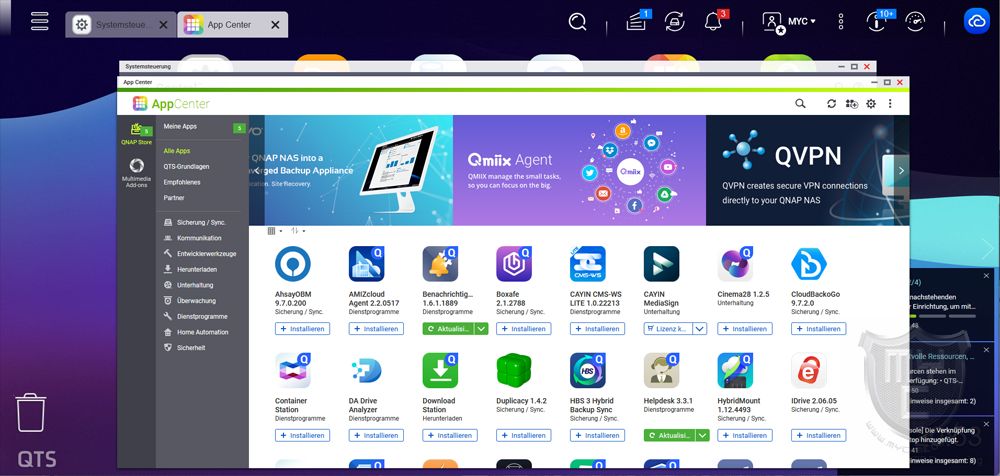1000x476 pixels.
Task: Advance banner carousel with right arrow
Action: click(x=901, y=170)
